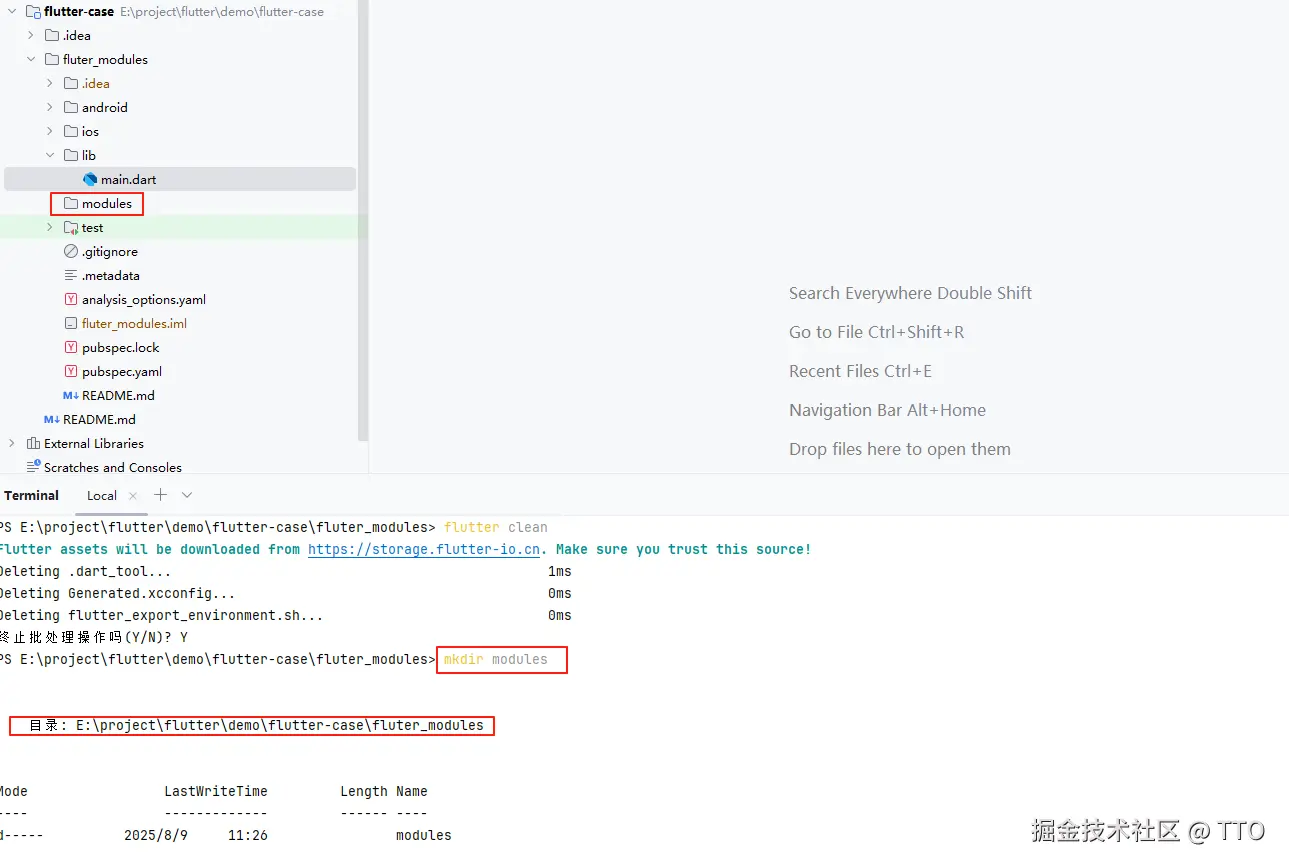Viewport: 1289px width, 868px height.
Task: Click the .gitignore file icon
Action: coord(71,252)
